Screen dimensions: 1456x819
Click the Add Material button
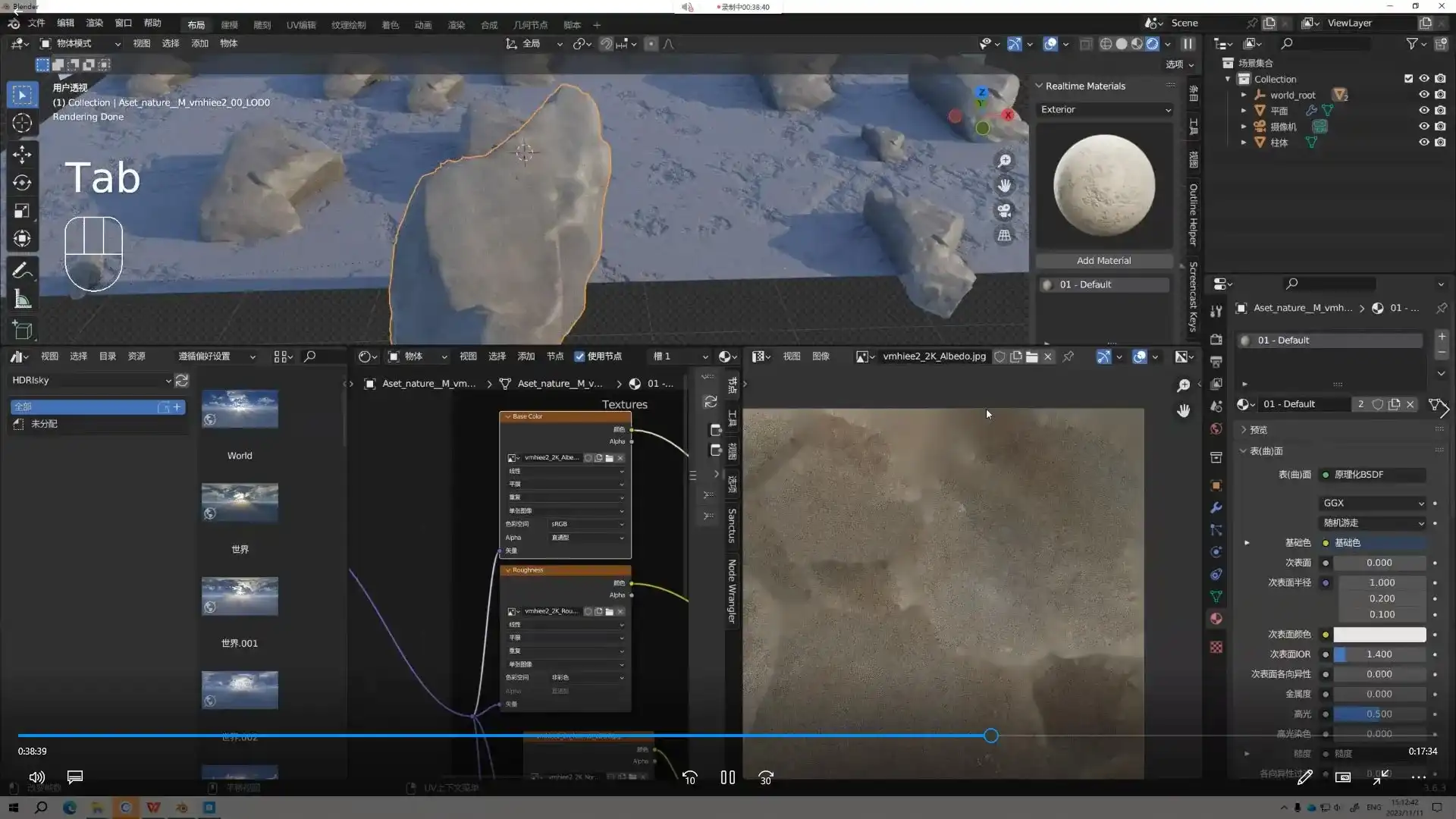point(1103,261)
